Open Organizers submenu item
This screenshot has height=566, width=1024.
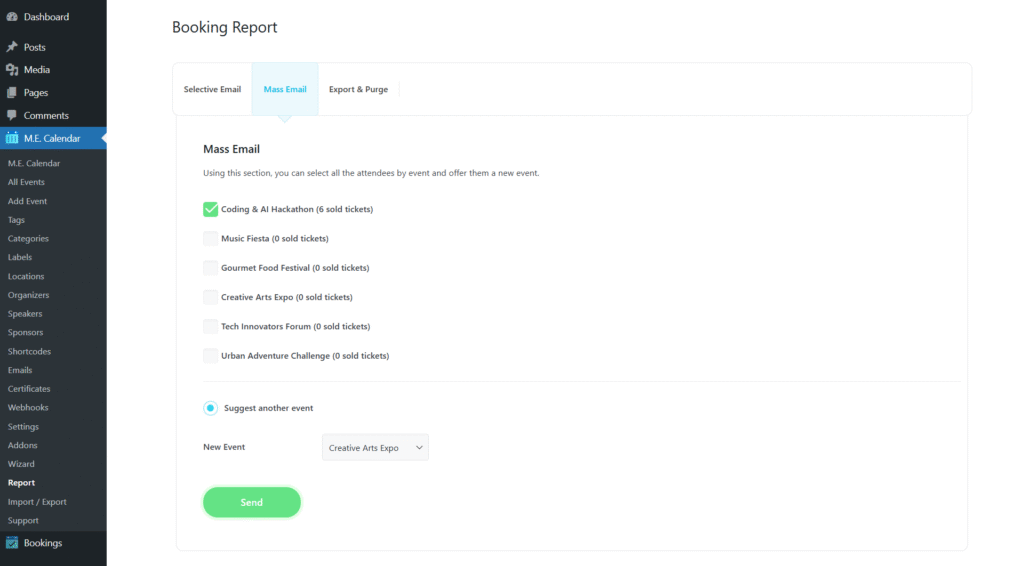[29, 295]
